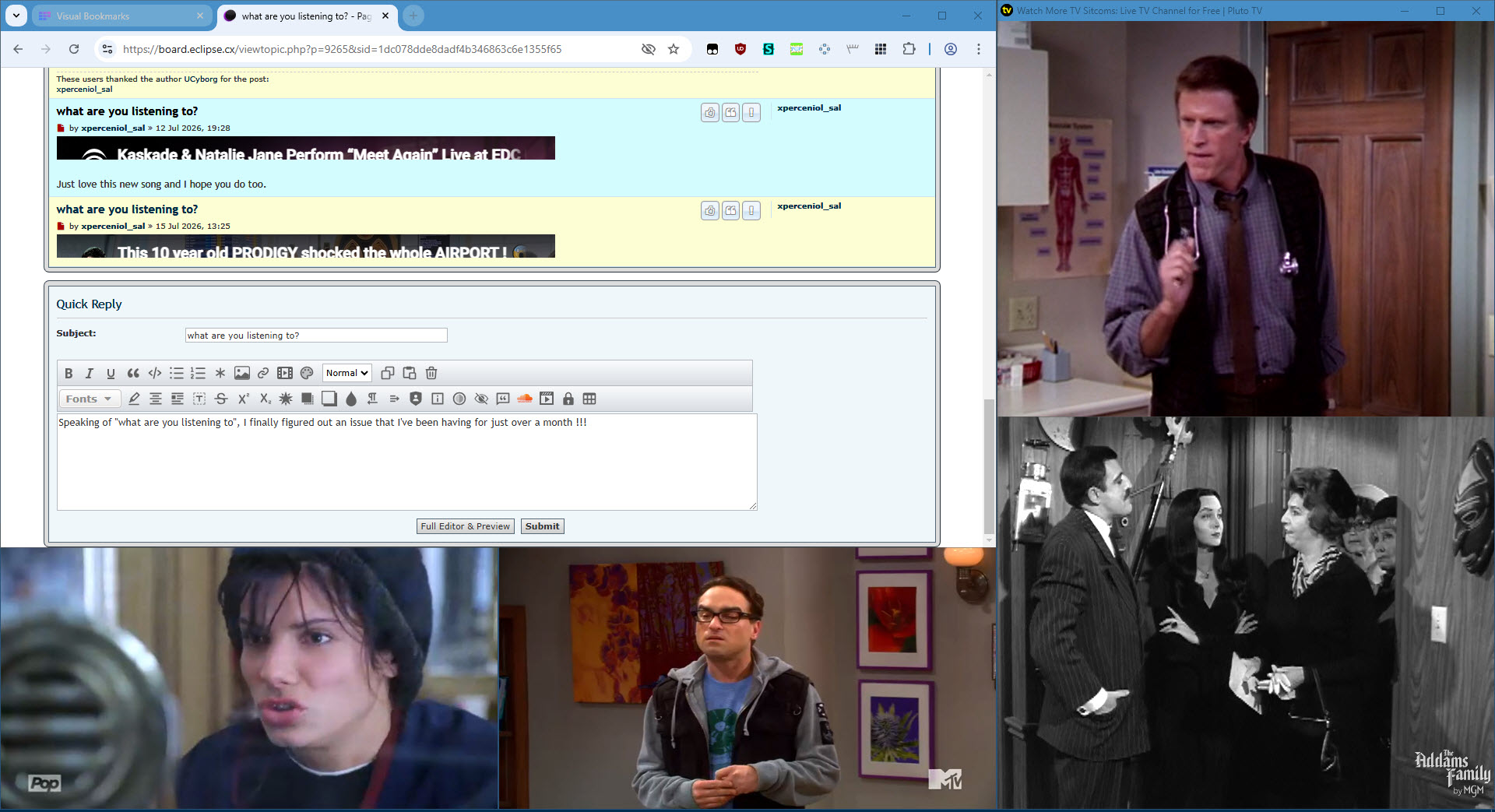Screen dimensions: 1495x812
Task: Open the green PCP extension icon
Action: [797, 49]
